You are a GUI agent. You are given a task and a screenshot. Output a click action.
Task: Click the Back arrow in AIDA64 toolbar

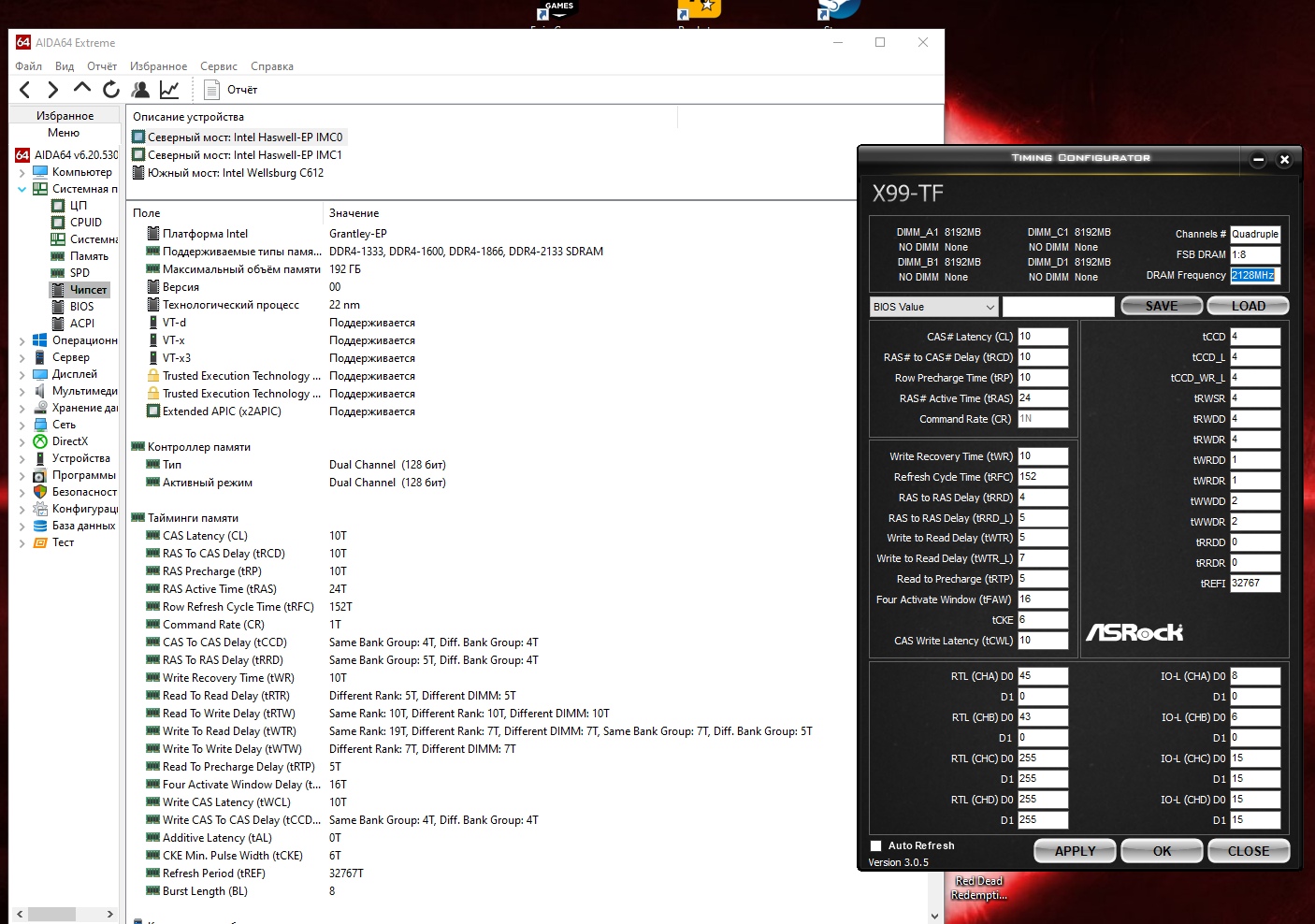[x=25, y=90]
